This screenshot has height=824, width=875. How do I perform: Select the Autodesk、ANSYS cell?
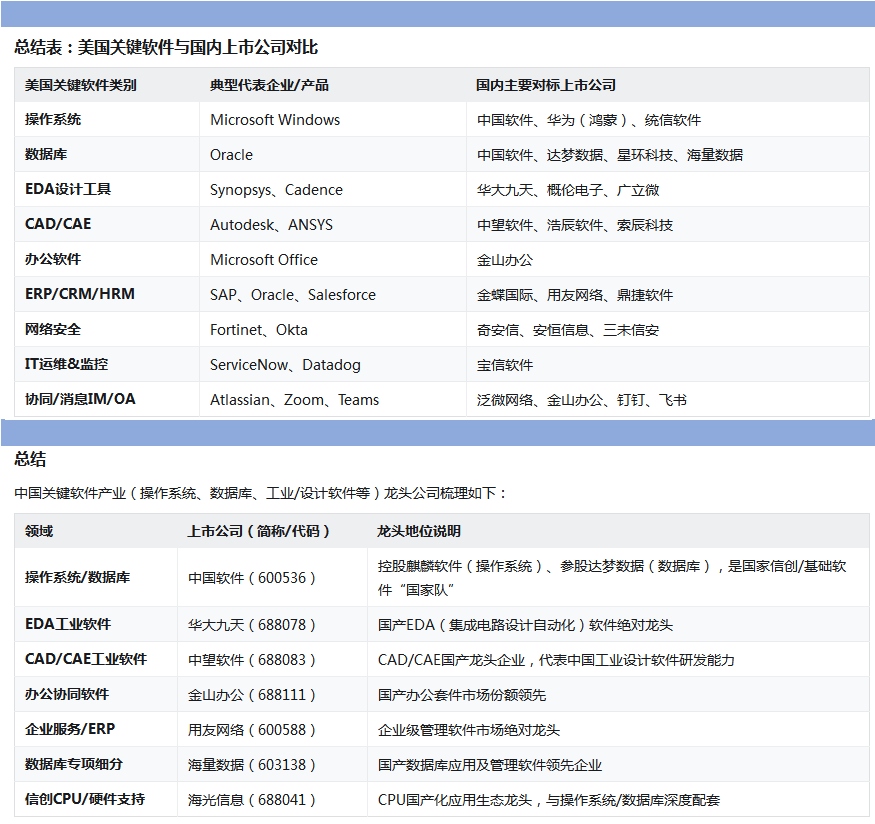[271, 225]
